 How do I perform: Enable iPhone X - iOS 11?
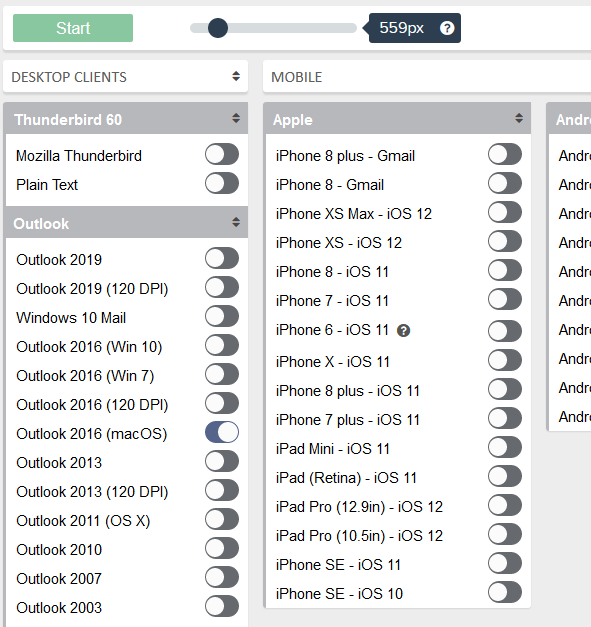tap(505, 360)
